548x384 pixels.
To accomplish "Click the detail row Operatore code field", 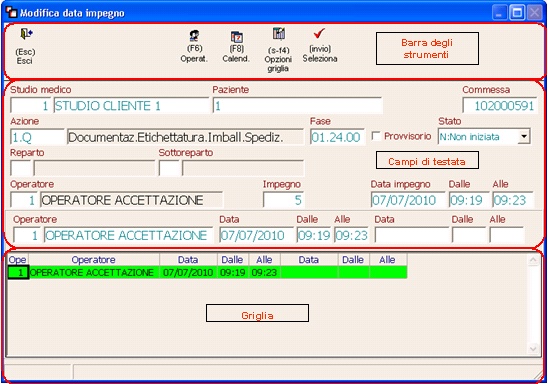I will [27, 235].
